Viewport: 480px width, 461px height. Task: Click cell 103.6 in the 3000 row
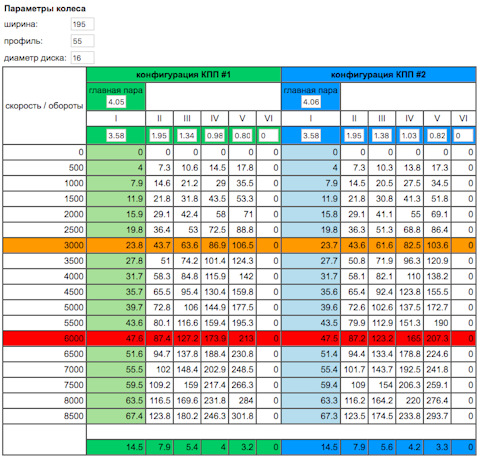[437, 245]
